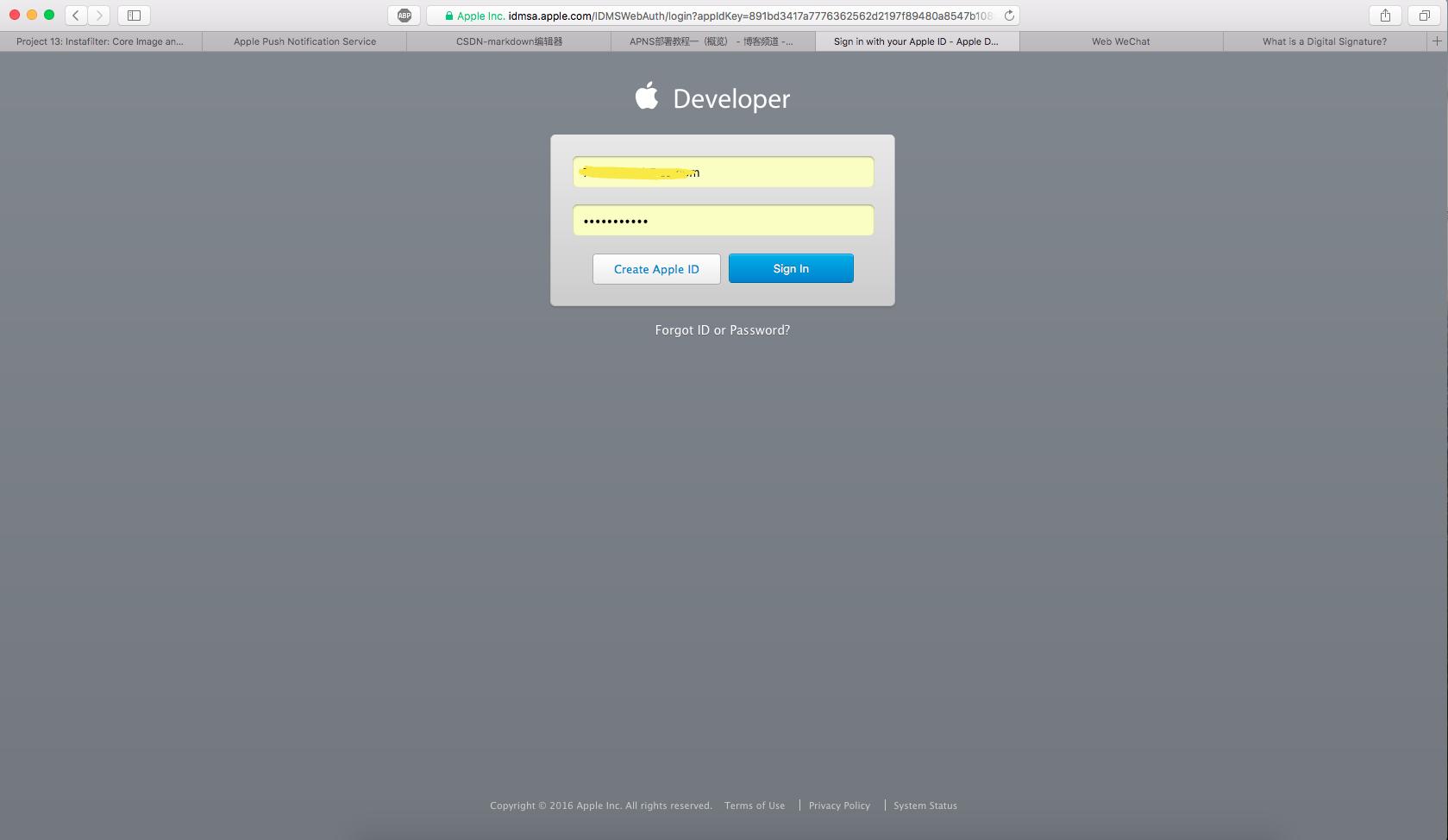Click the idmsa.apple.com address bar
This screenshot has width=1448, height=840.
(x=723, y=16)
